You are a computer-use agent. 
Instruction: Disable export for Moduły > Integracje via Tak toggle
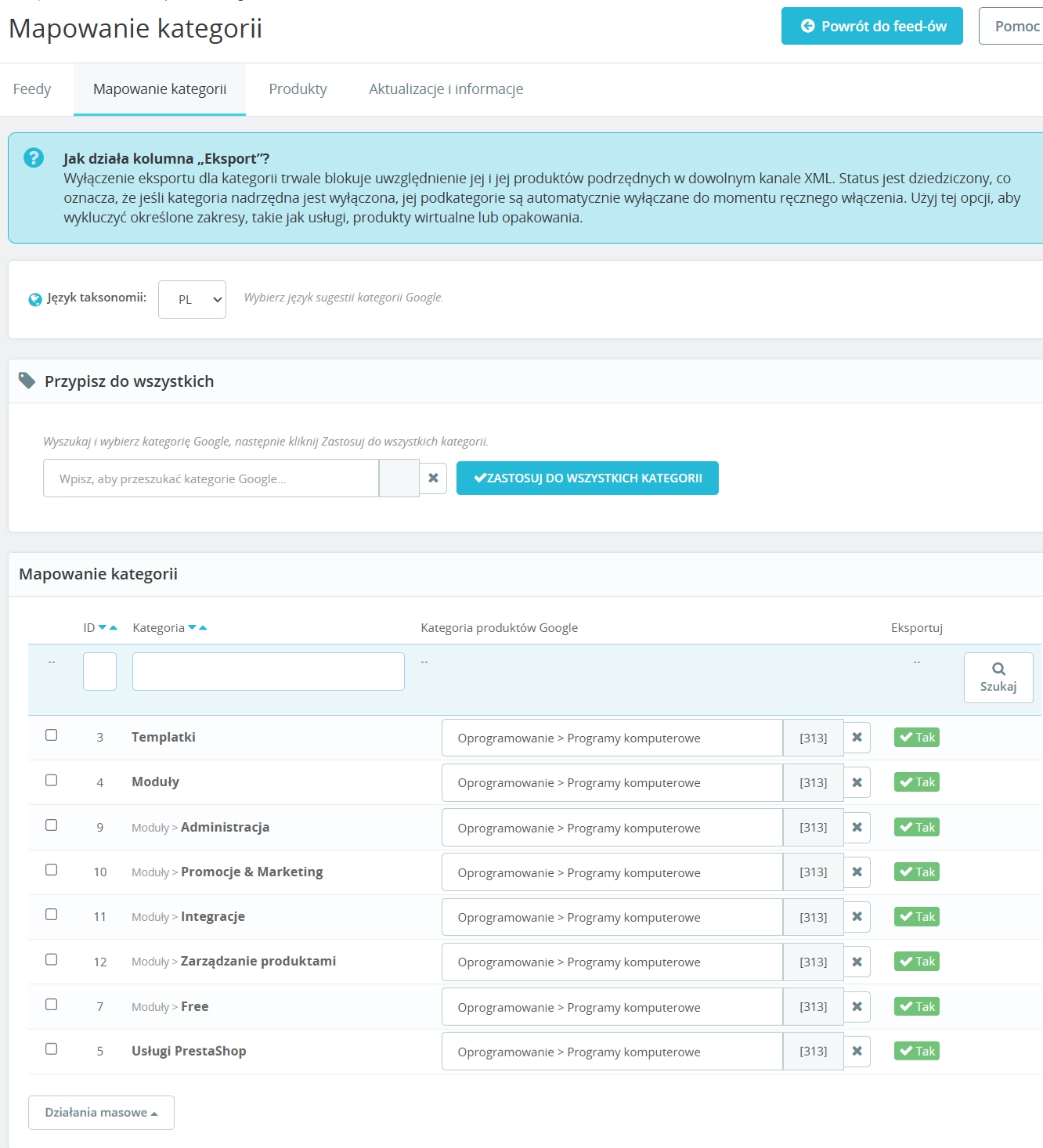(916, 916)
